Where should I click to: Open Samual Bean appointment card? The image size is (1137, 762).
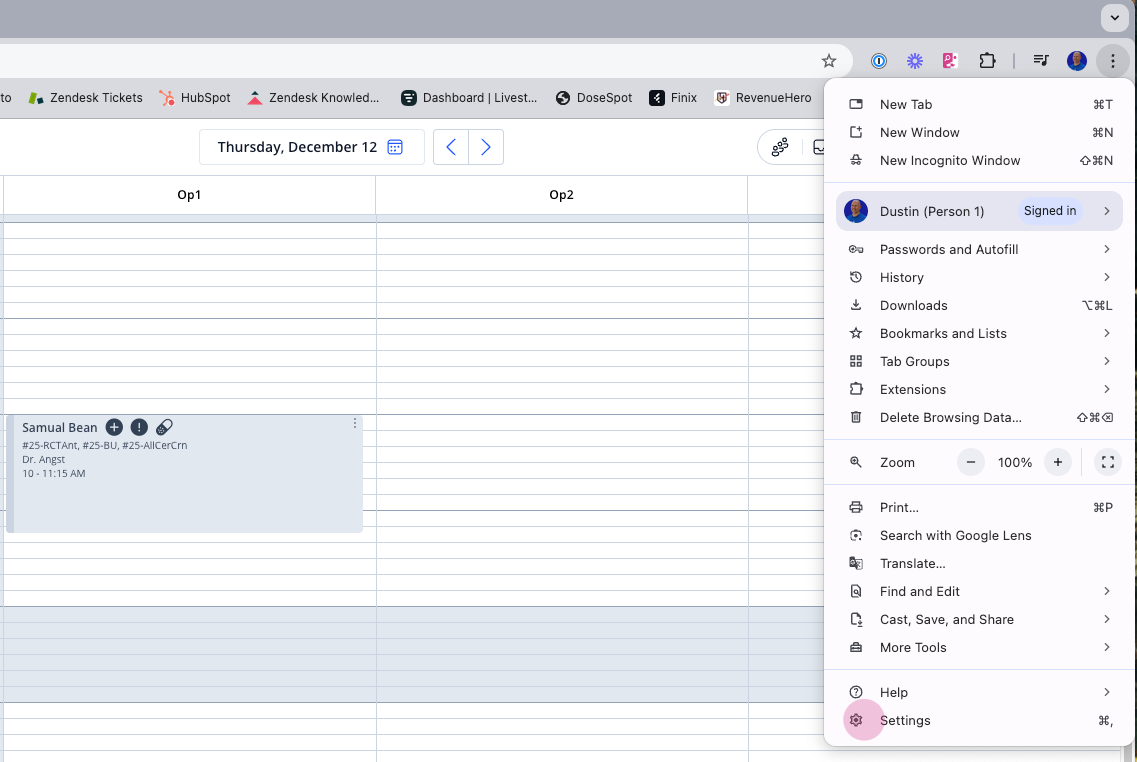coord(184,473)
